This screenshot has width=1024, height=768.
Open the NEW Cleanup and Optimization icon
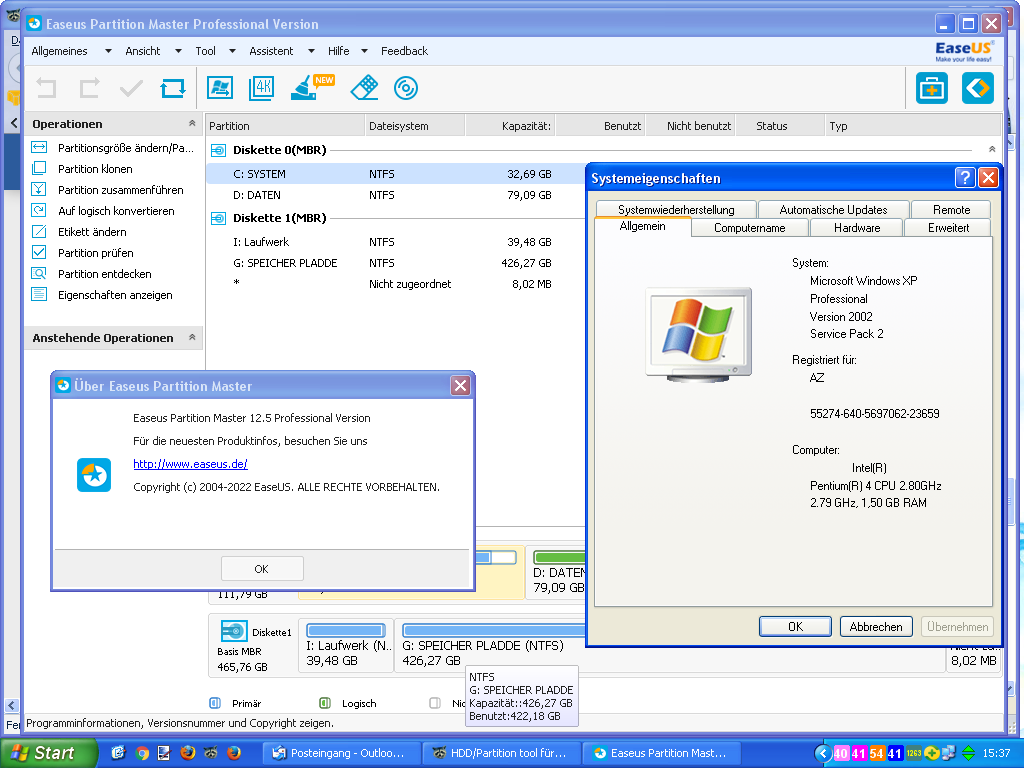312,88
